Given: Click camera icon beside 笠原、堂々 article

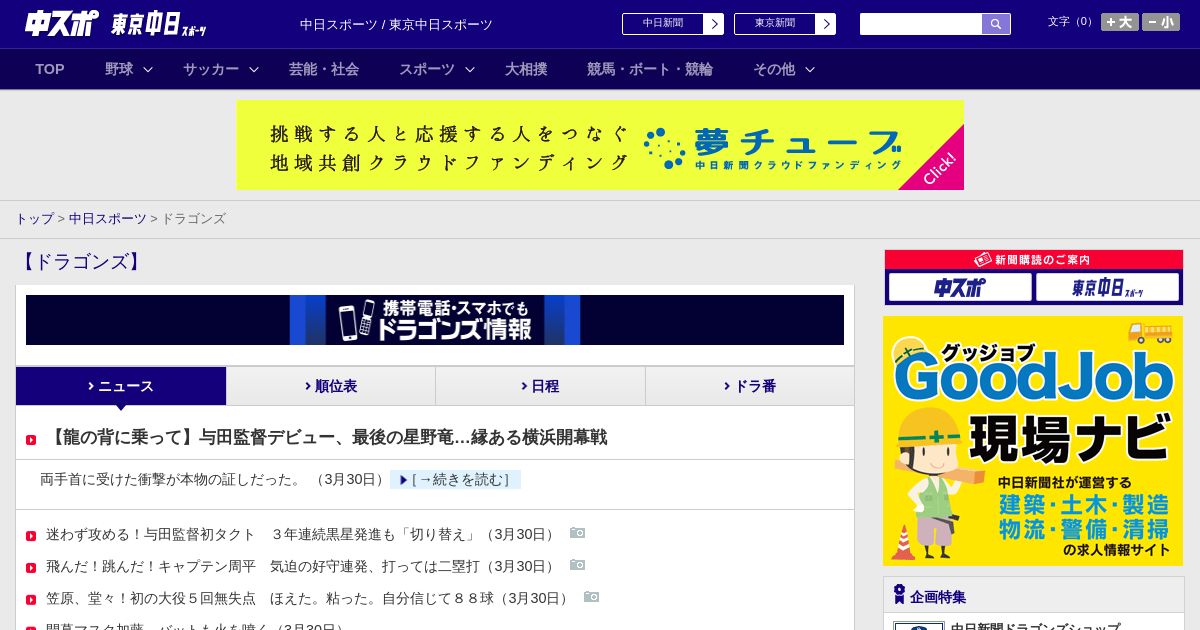Looking at the screenshot, I should click(591, 597).
